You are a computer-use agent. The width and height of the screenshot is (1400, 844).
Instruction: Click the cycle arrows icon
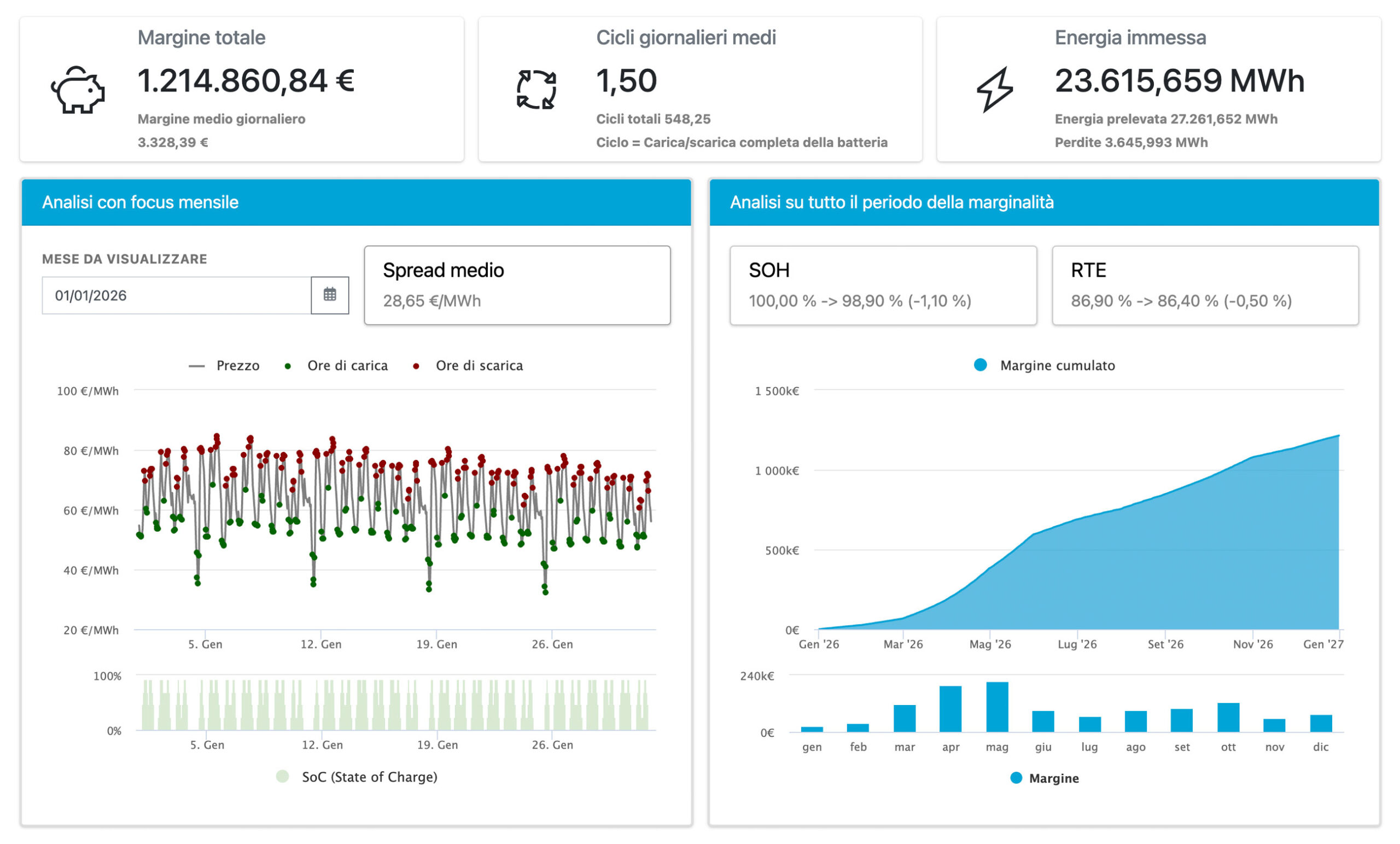click(x=536, y=89)
